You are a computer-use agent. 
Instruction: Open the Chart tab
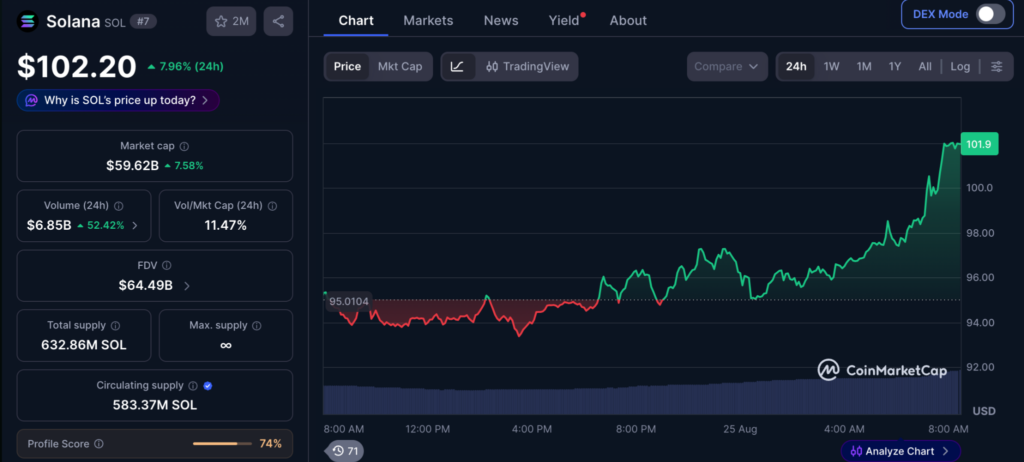[356, 20]
